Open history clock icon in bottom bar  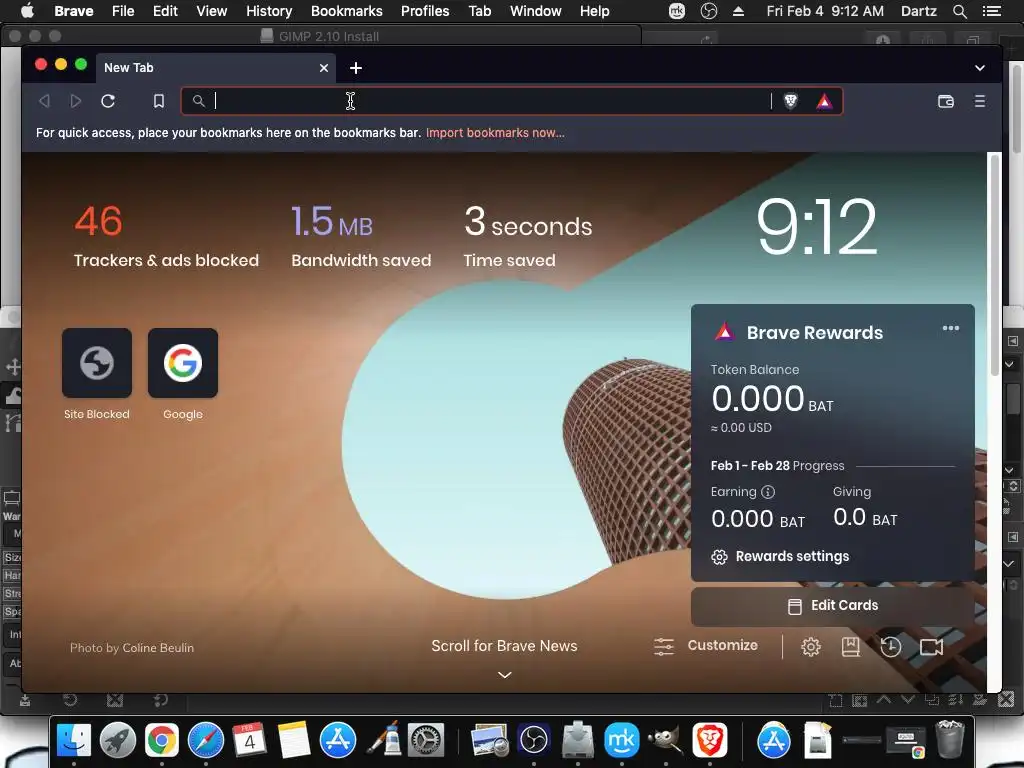click(x=891, y=647)
